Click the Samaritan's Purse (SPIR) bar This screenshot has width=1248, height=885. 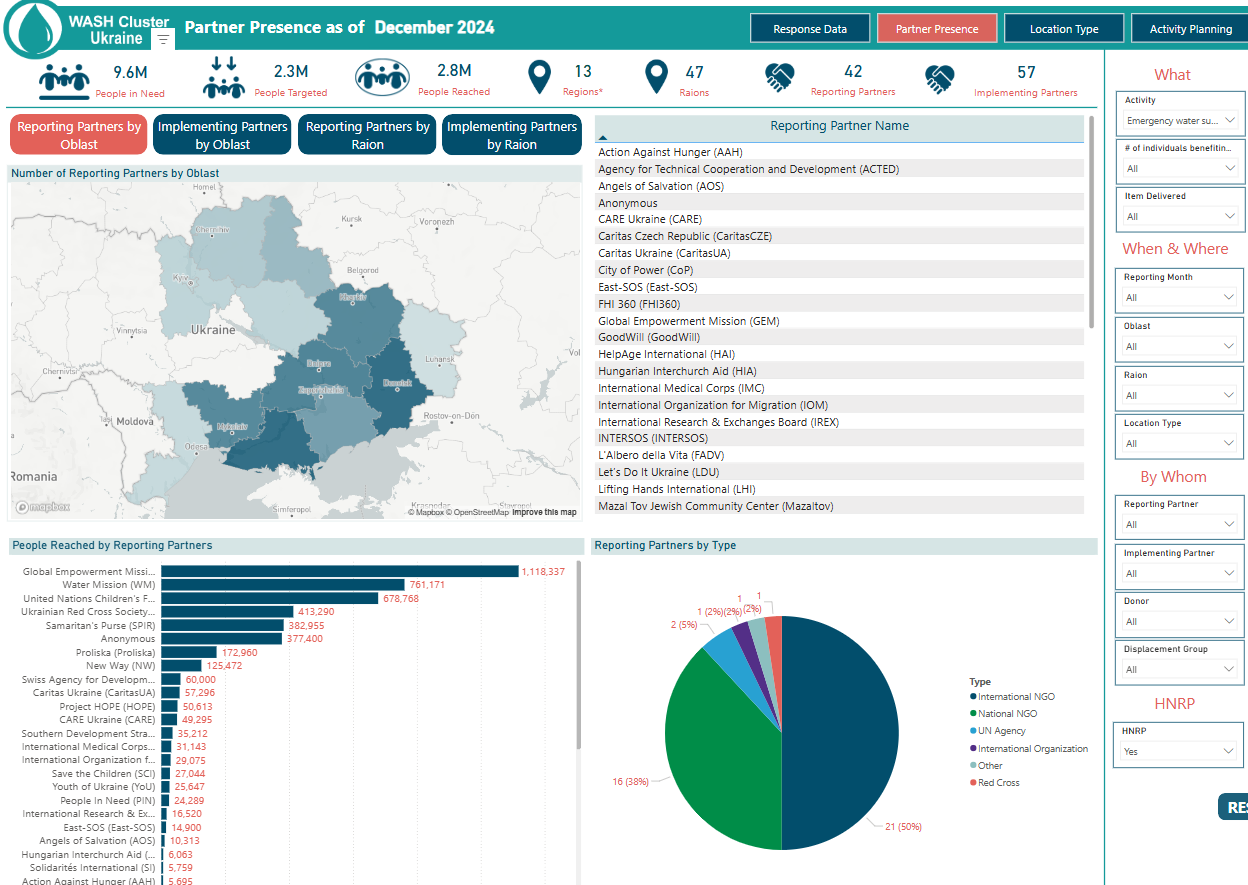click(x=222, y=625)
